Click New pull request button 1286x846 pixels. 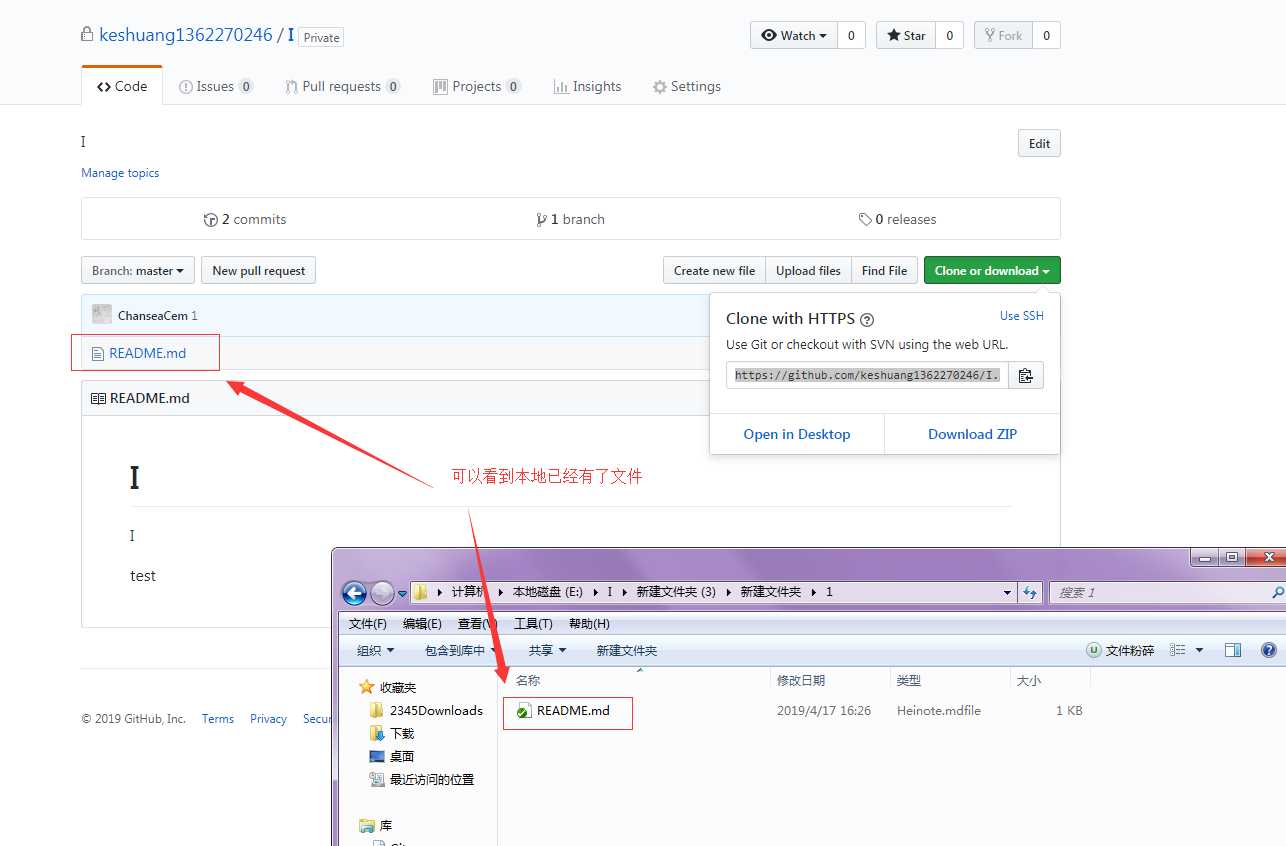click(259, 270)
